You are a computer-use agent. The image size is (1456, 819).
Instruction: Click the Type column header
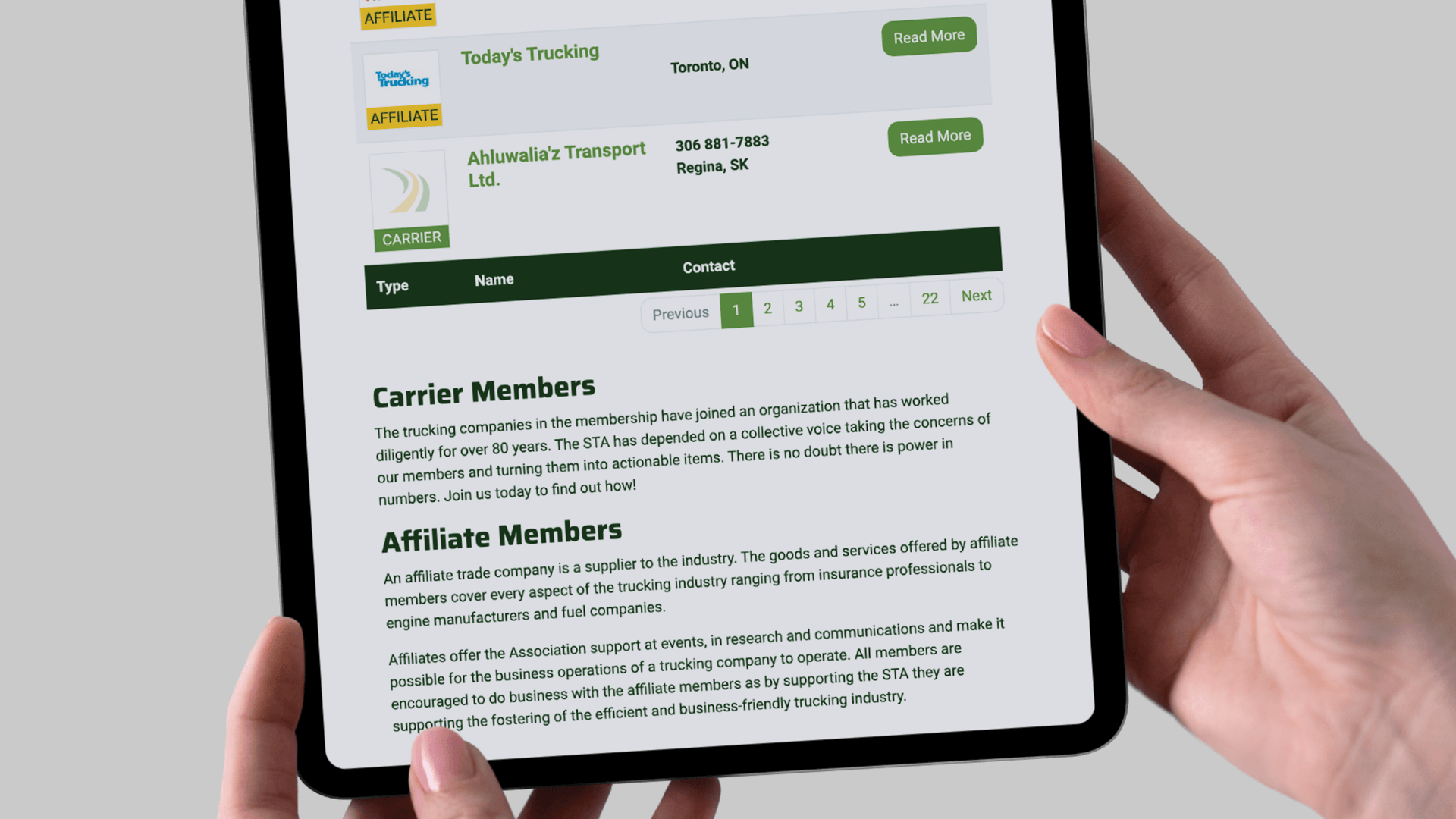click(392, 286)
